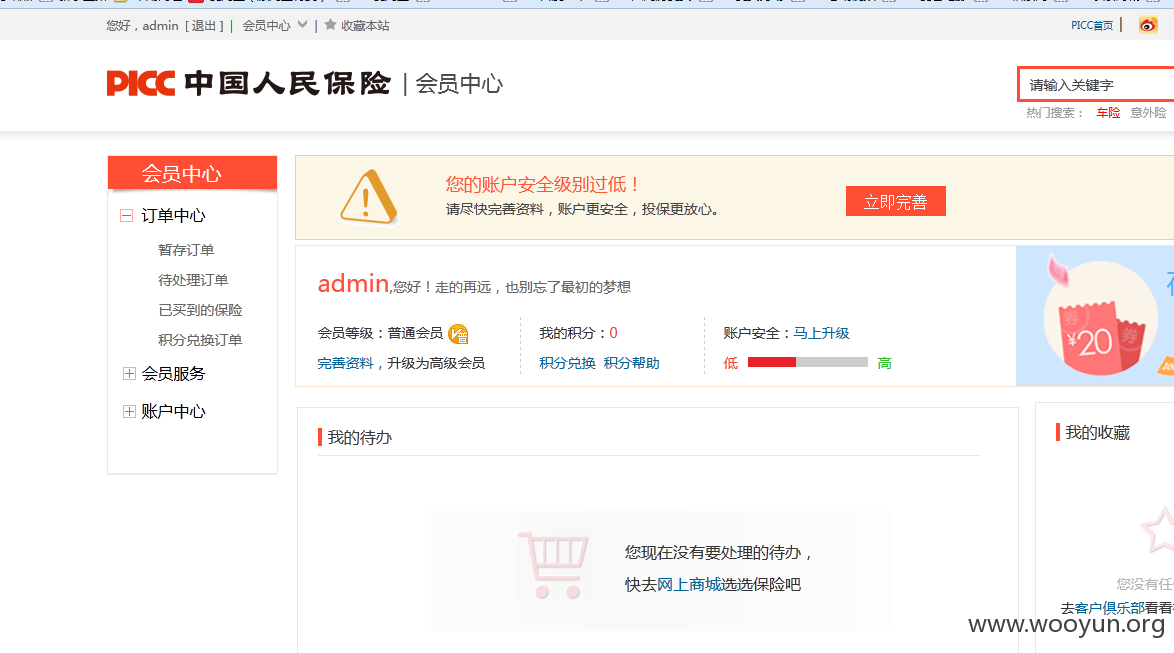Click the admin username greeting
Screen dimensions: 1174x653
[x=353, y=284]
